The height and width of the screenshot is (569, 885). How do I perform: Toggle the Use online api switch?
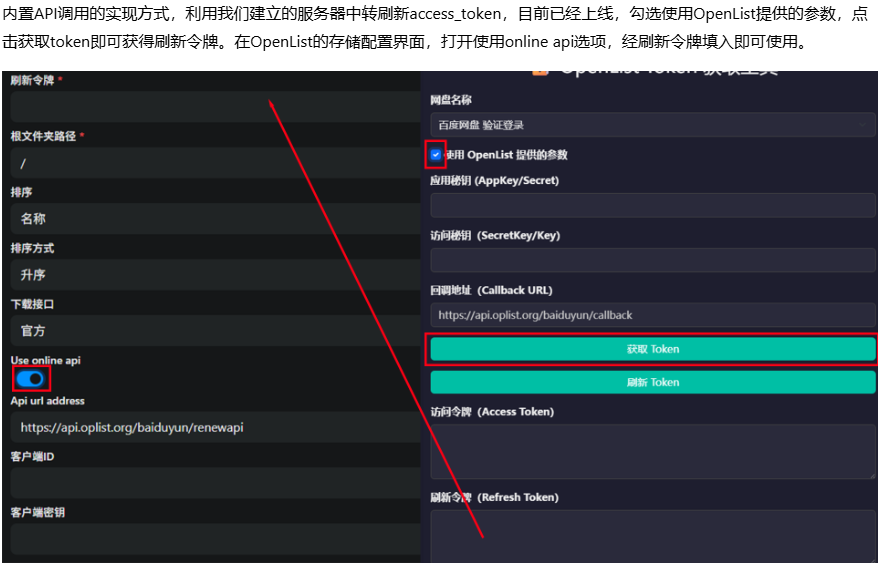tap(31, 379)
